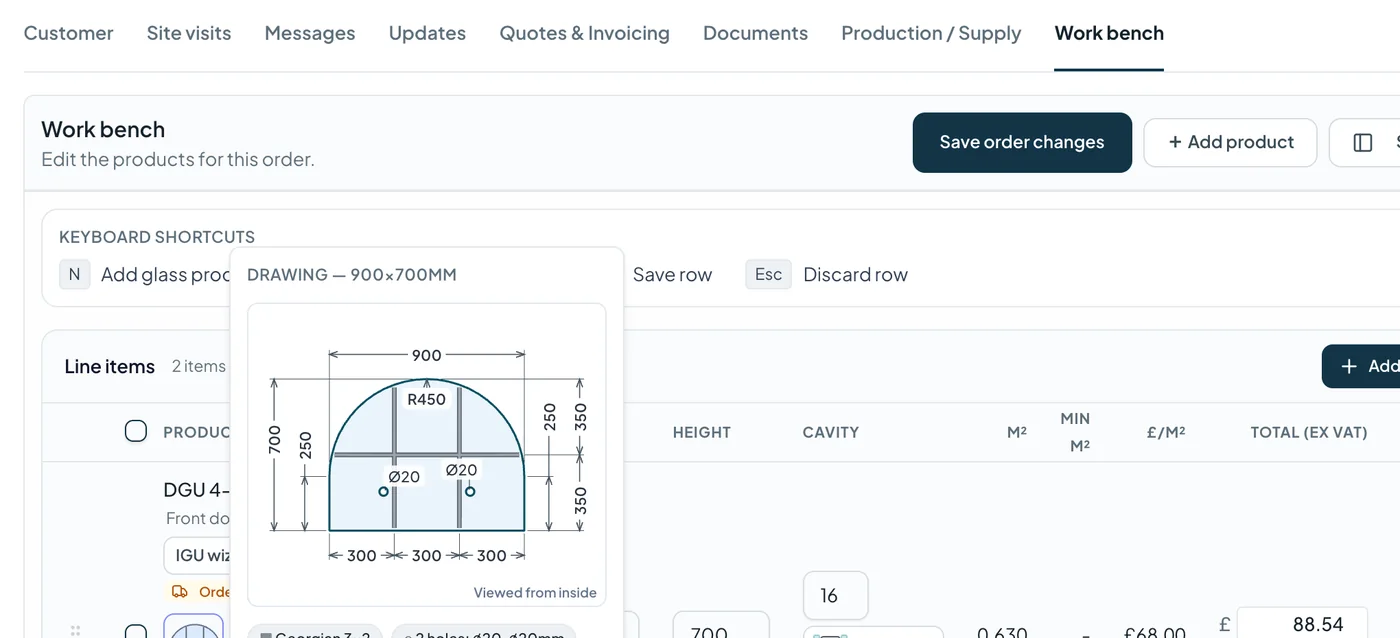Screen dimensions: 1400x638
Task: Click the CAVITY column header
Action: [x=831, y=432]
